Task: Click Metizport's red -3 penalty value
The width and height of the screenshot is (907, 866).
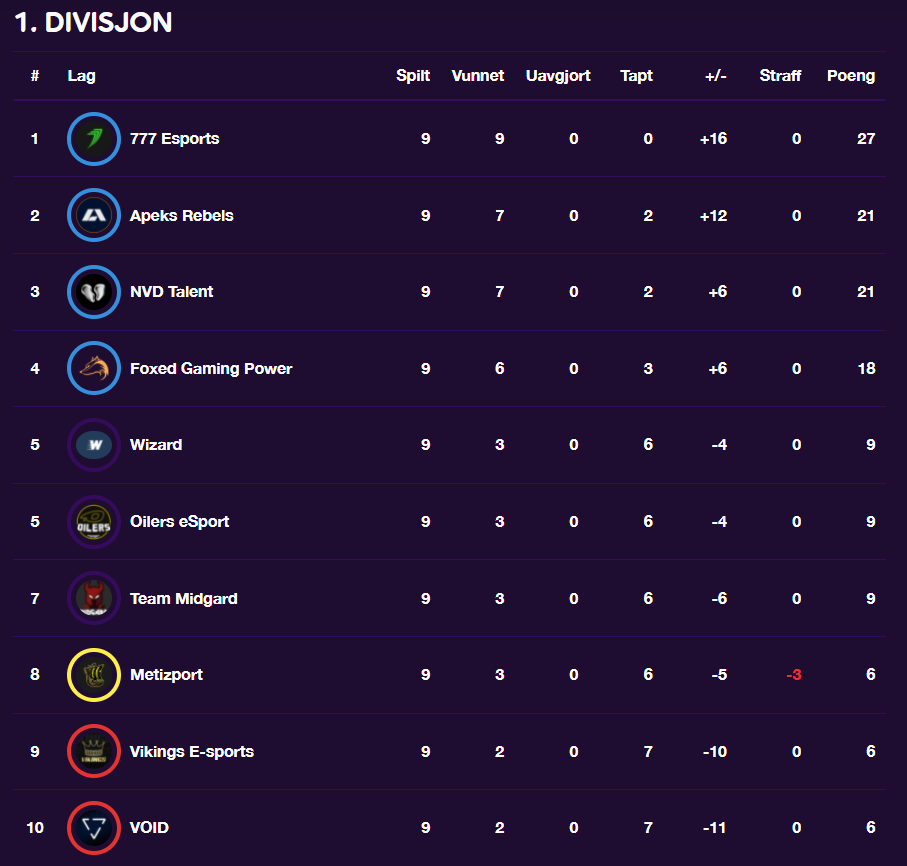Action: point(793,675)
